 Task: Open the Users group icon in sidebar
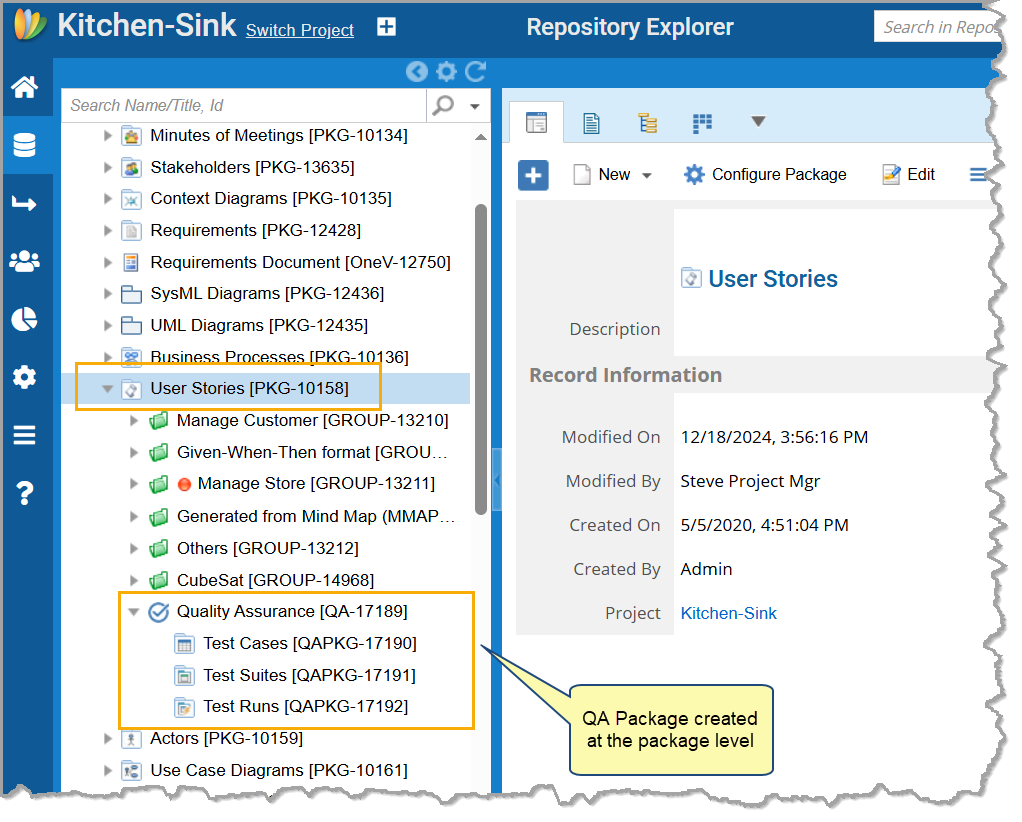click(x=25, y=261)
